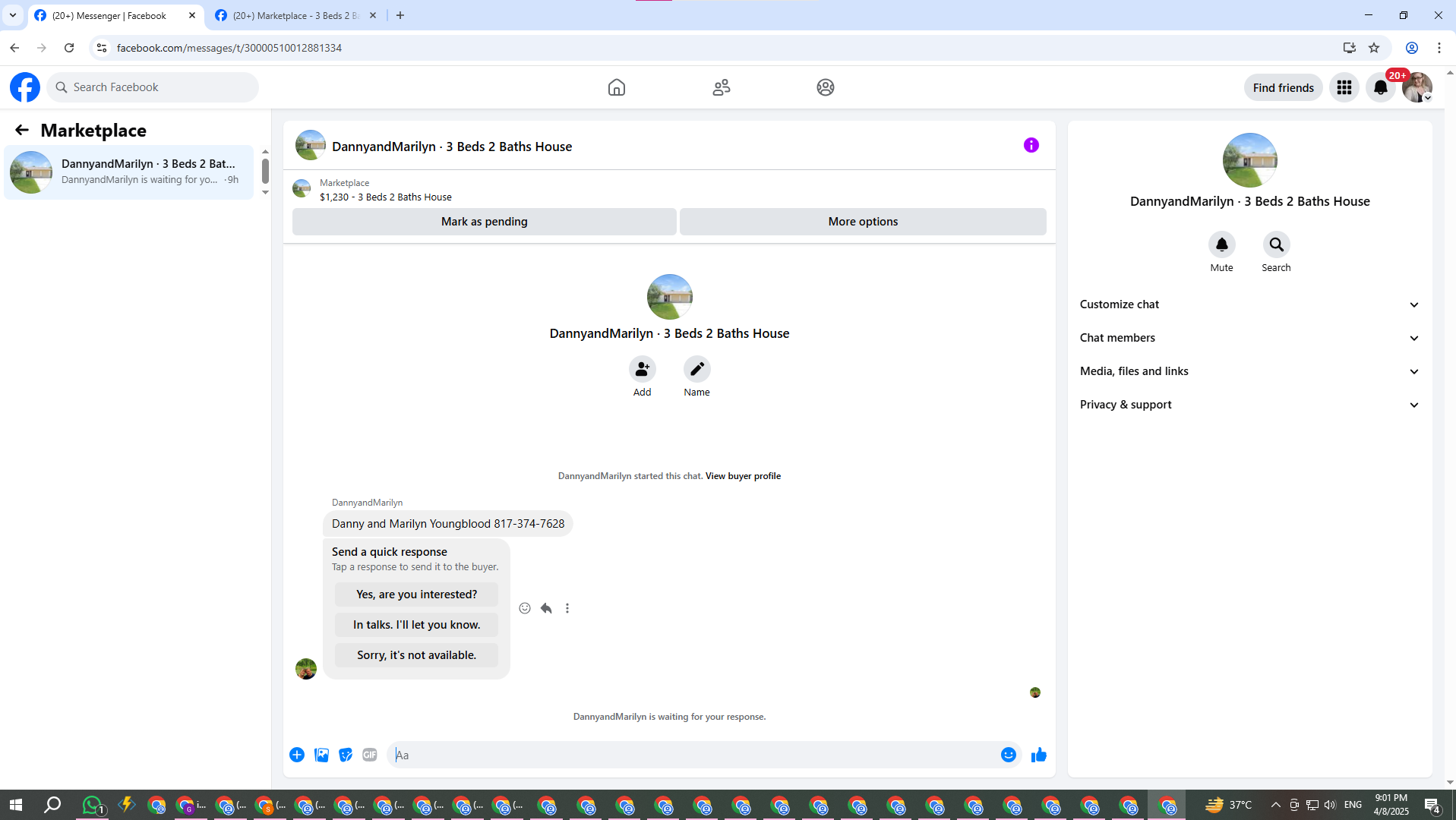Image resolution: width=1456 pixels, height=820 pixels.
Task: React to message with emoji icon
Action: click(525, 608)
